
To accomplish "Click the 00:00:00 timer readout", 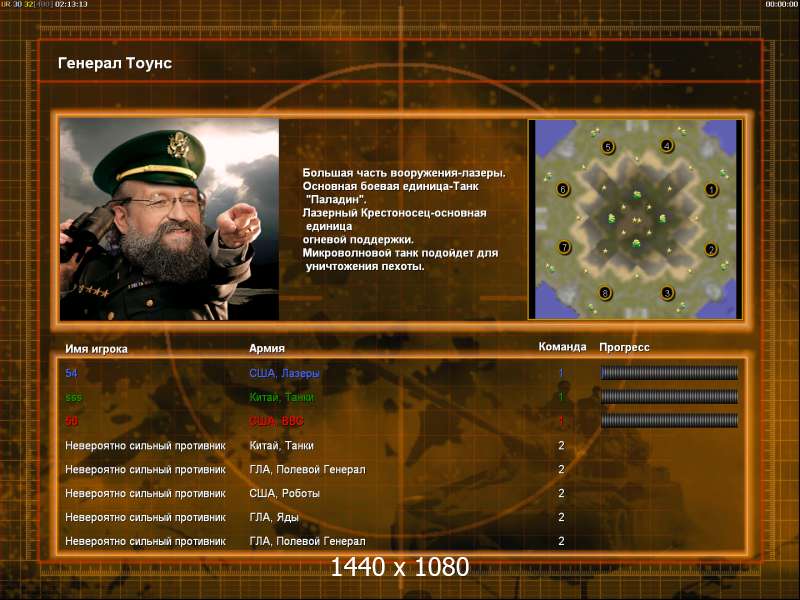I will pyautogui.click(x=782, y=4).
